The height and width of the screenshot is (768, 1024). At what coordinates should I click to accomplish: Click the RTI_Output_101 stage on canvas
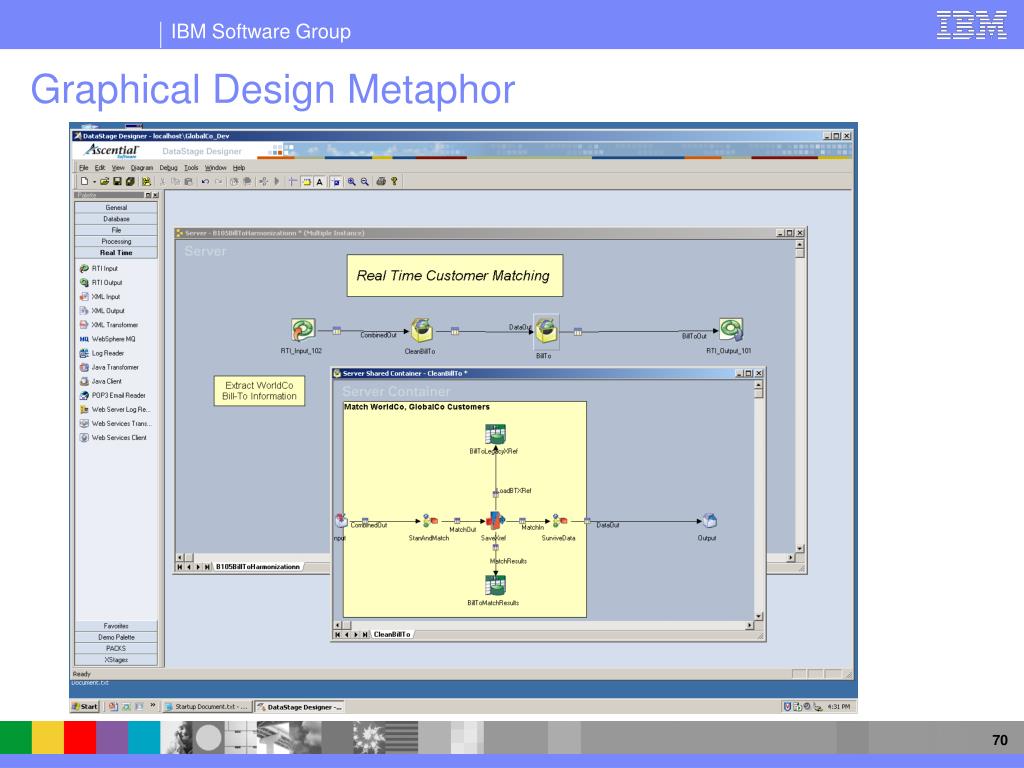click(x=731, y=329)
